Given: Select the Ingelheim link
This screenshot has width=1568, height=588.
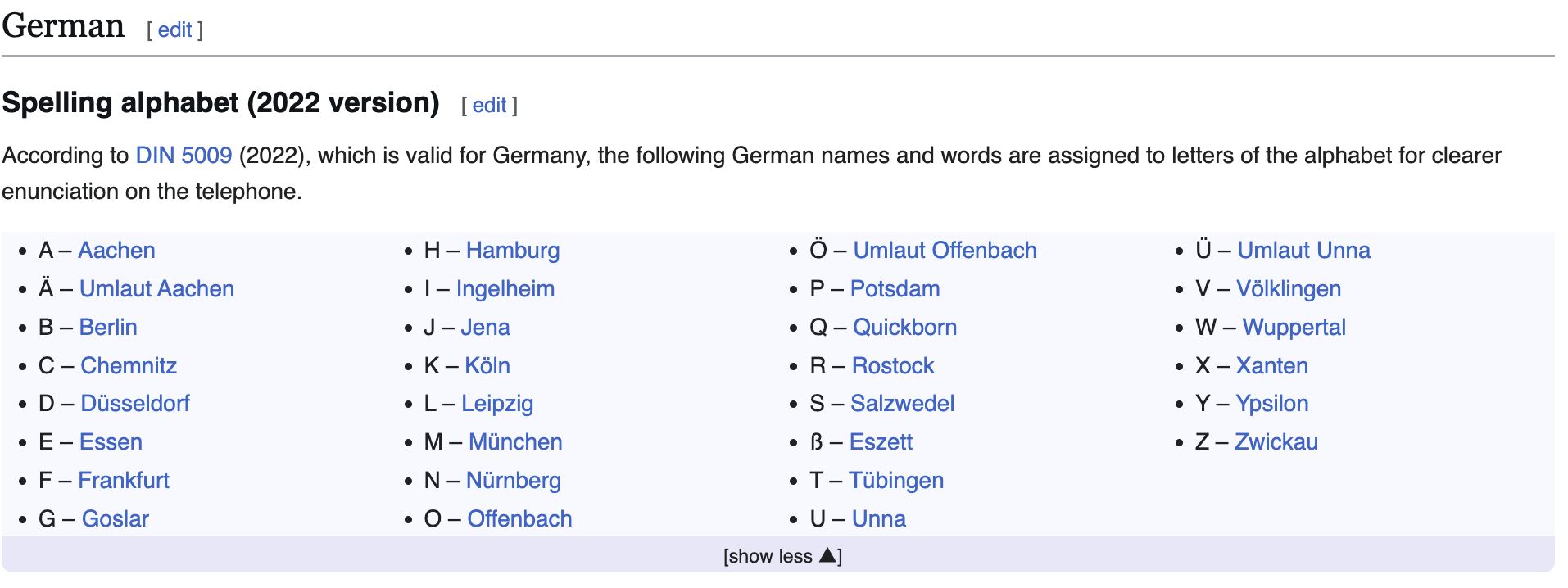Looking at the screenshot, I should coord(505,289).
